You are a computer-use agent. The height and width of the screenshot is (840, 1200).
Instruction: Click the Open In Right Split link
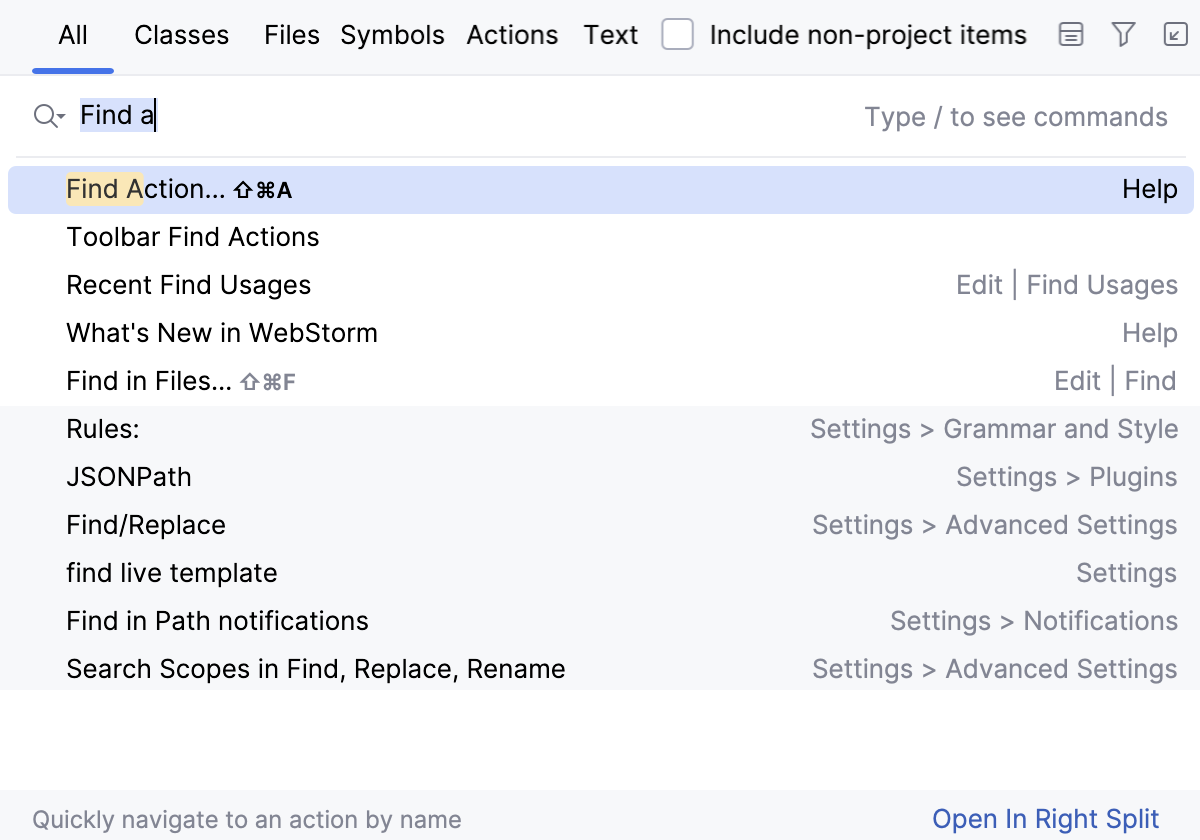1046,820
